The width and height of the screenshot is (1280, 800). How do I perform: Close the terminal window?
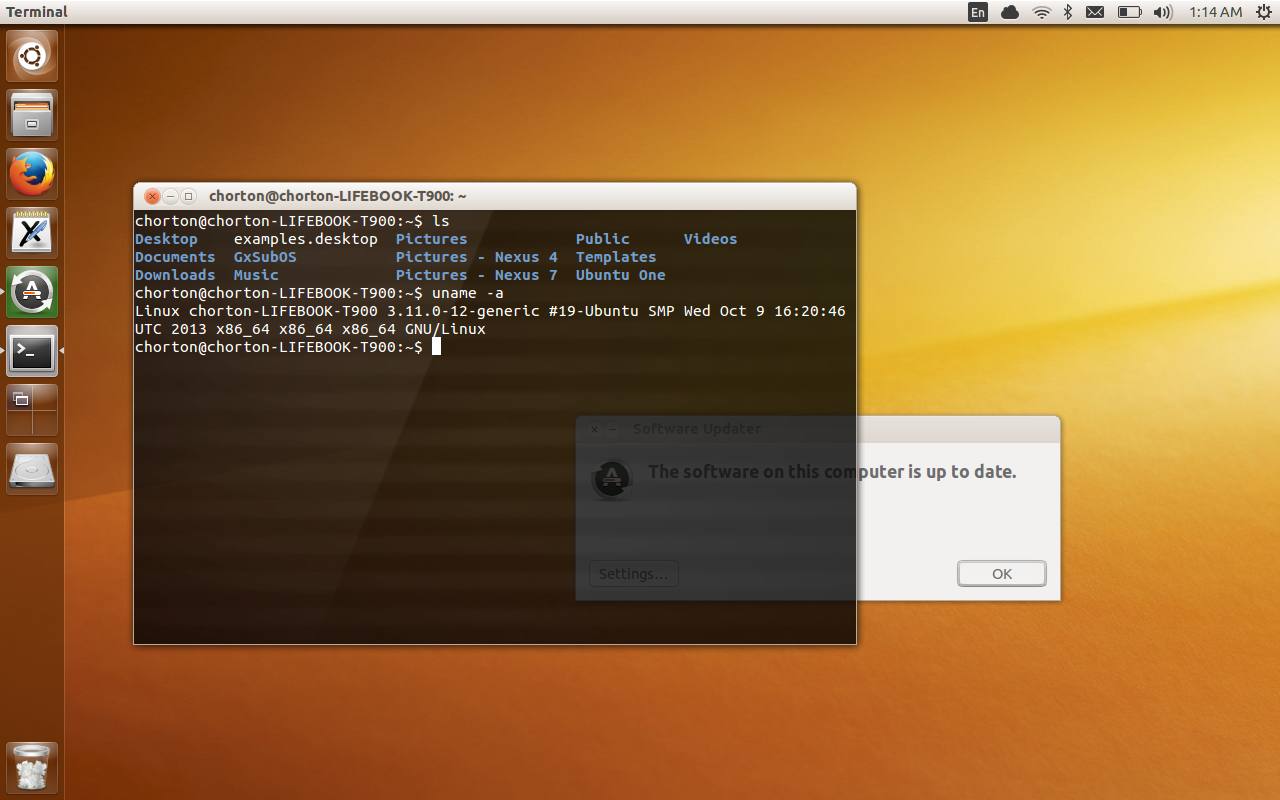[152, 197]
